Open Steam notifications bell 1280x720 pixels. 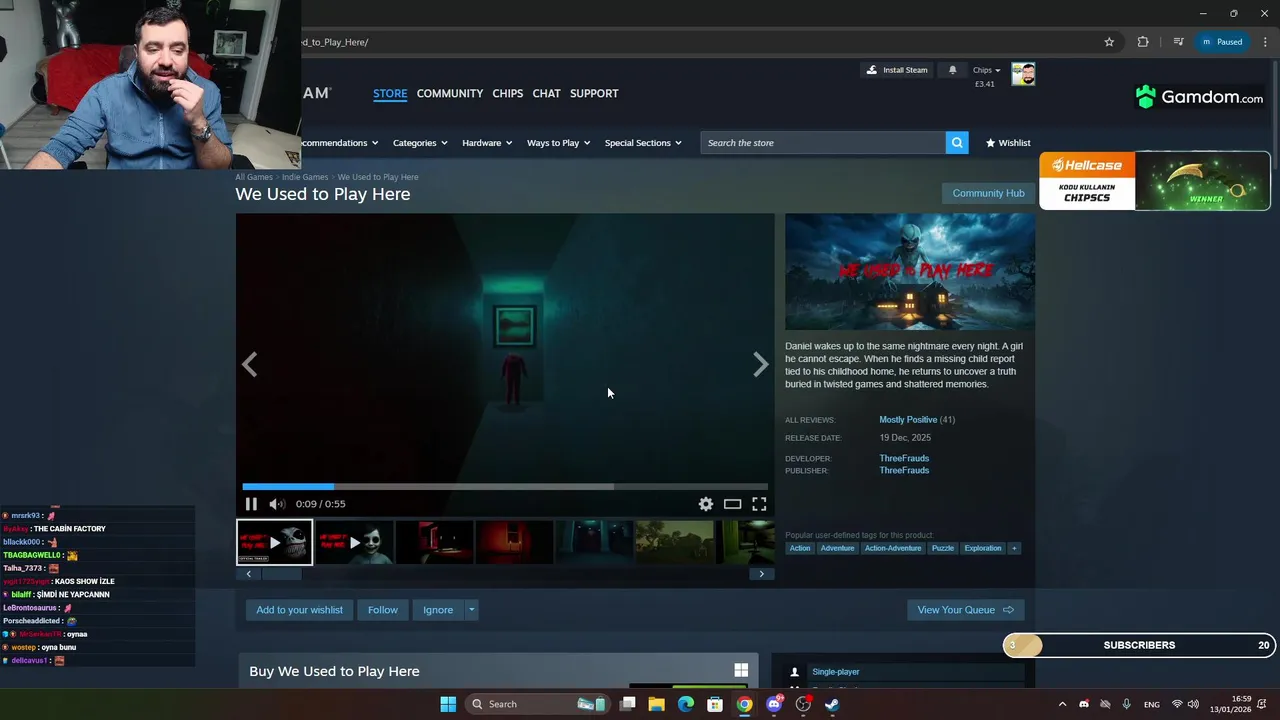point(952,70)
